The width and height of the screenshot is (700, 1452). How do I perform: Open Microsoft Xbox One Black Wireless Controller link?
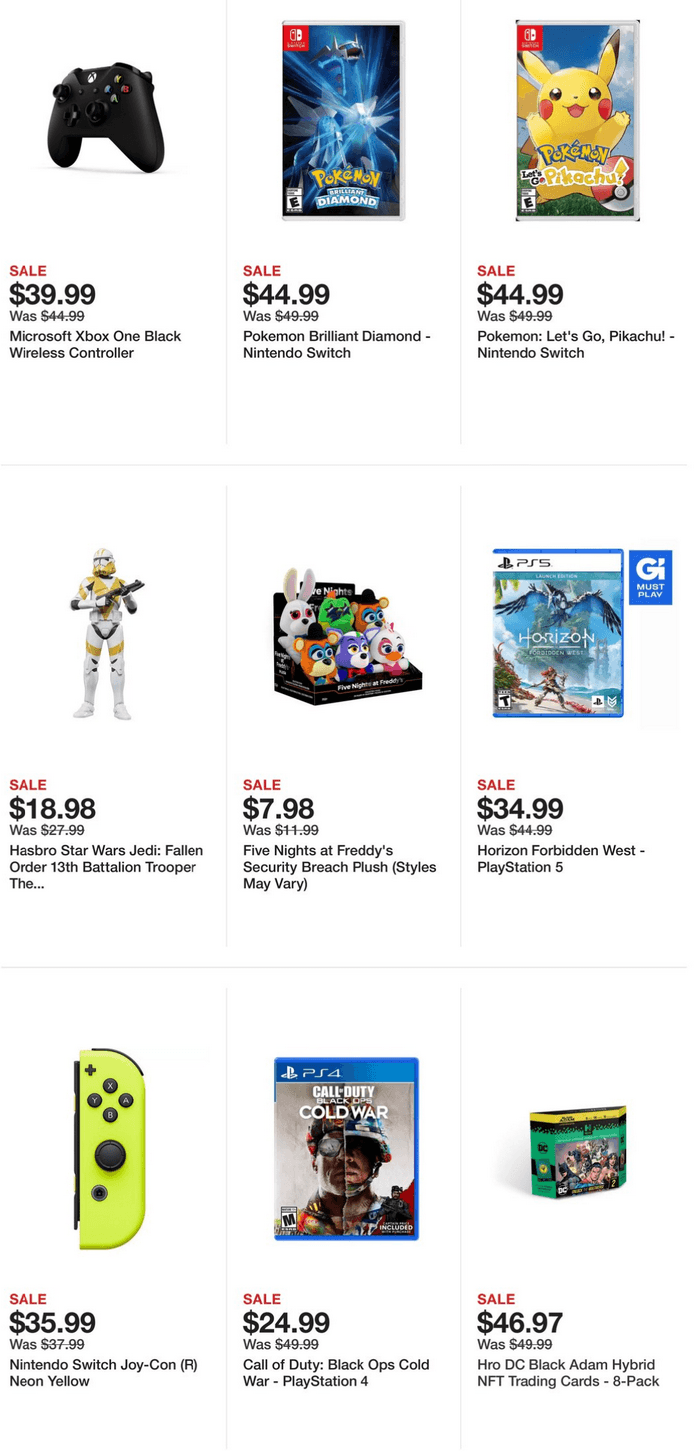(x=95, y=344)
